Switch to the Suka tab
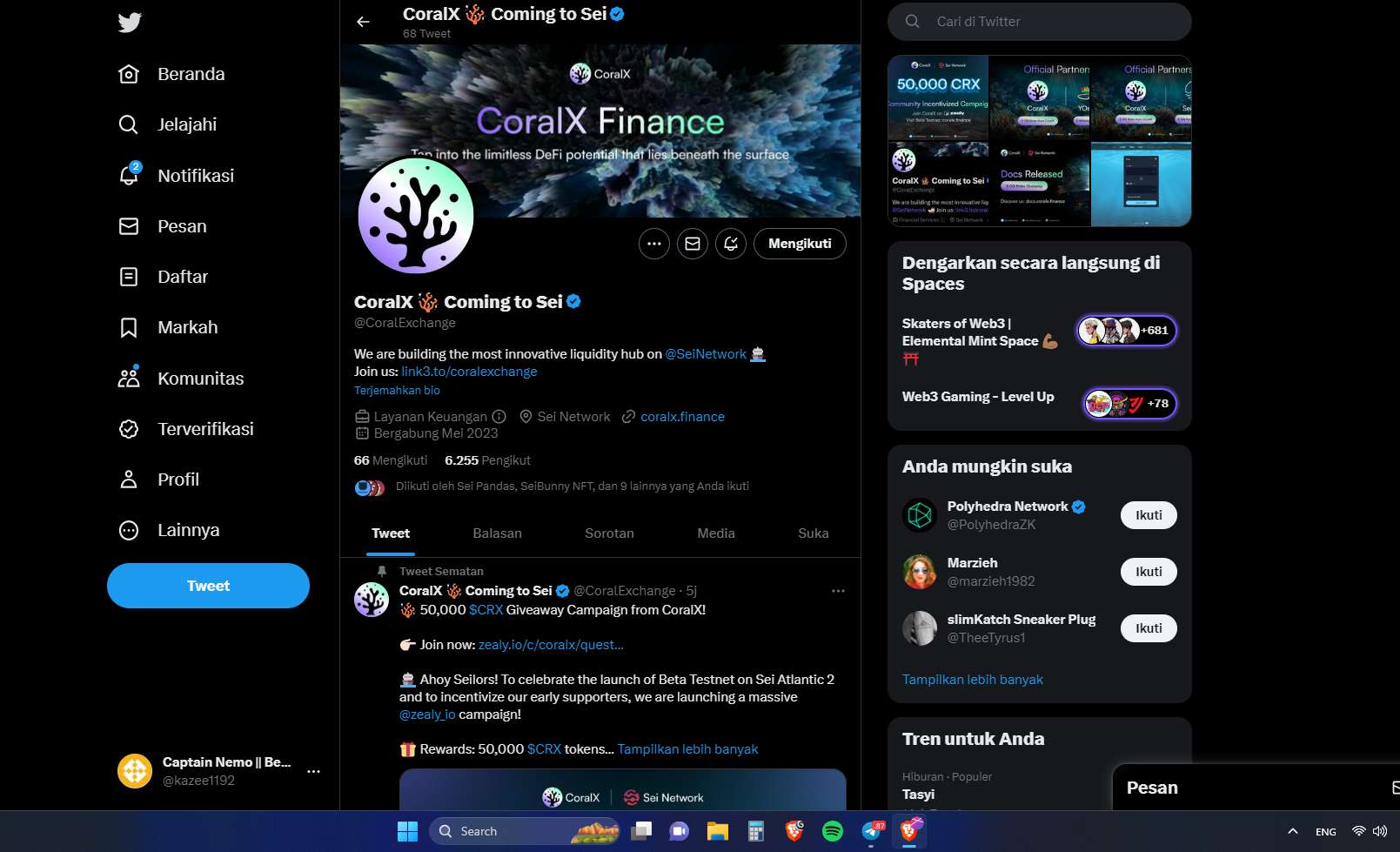 (x=814, y=533)
